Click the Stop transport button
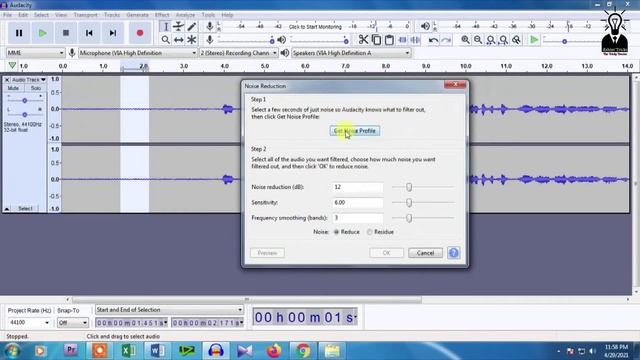The height and width of the screenshot is (360, 640). tap(66, 33)
